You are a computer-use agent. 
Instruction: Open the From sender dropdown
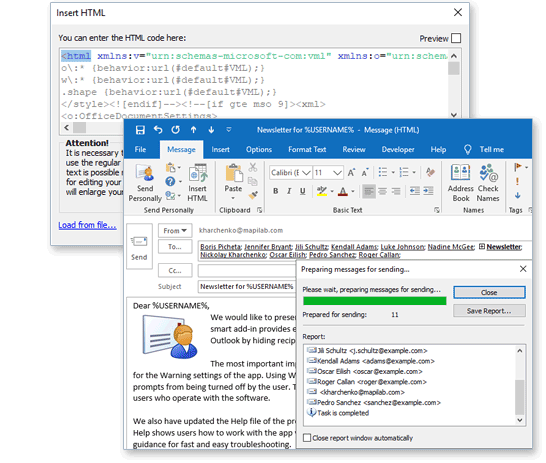175,230
